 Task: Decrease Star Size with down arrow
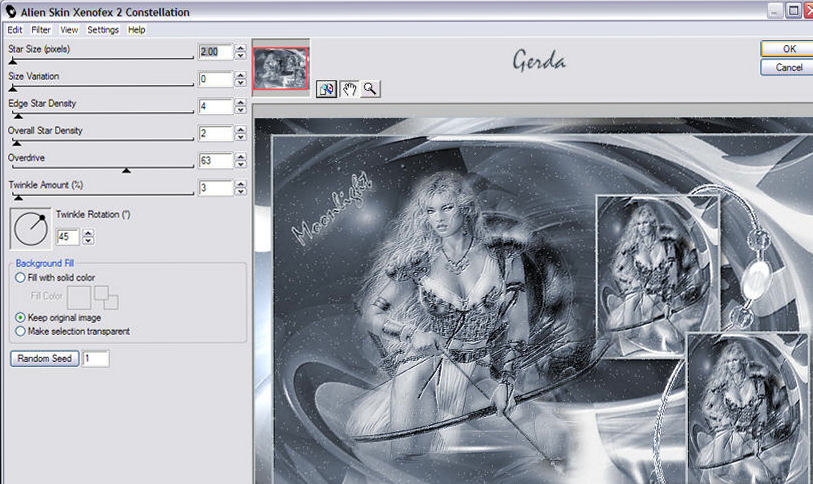(x=240, y=56)
